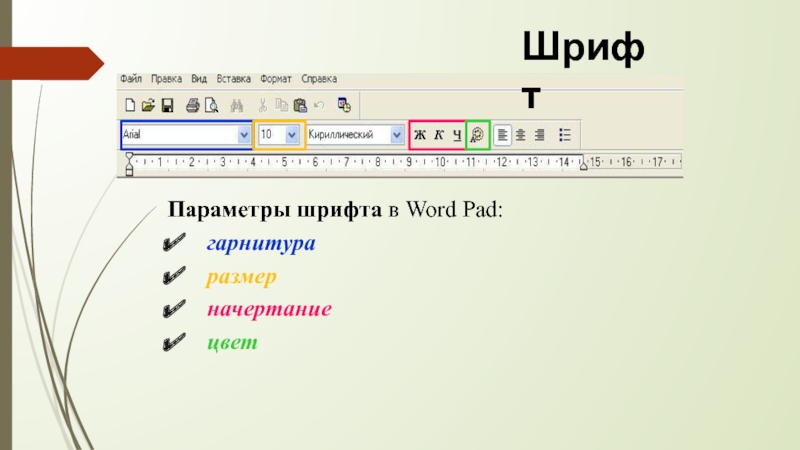This screenshot has width=800, height=450.
Task: Toggle underline formatting (Ч)
Action: pos(456,134)
